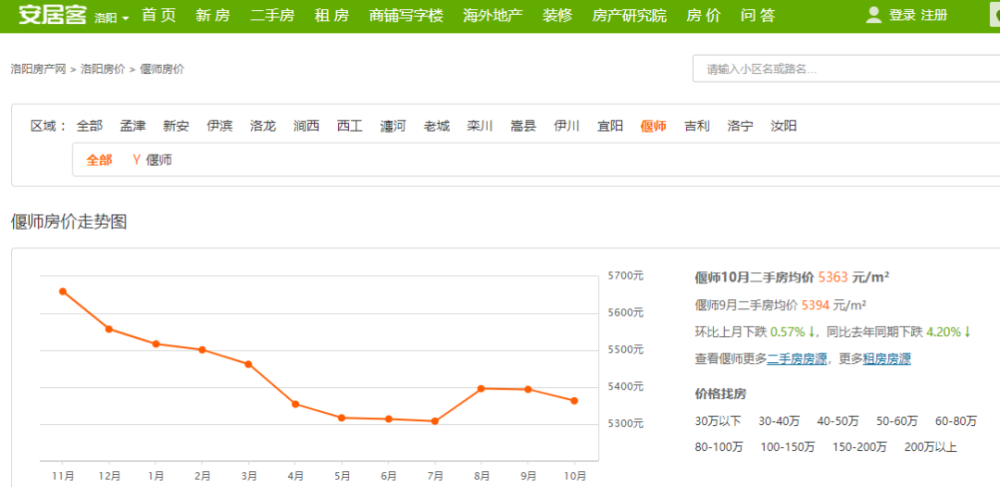Click the 11月 data point on chart
Viewport: 1000px width, 487px height.
coord(63,291)
